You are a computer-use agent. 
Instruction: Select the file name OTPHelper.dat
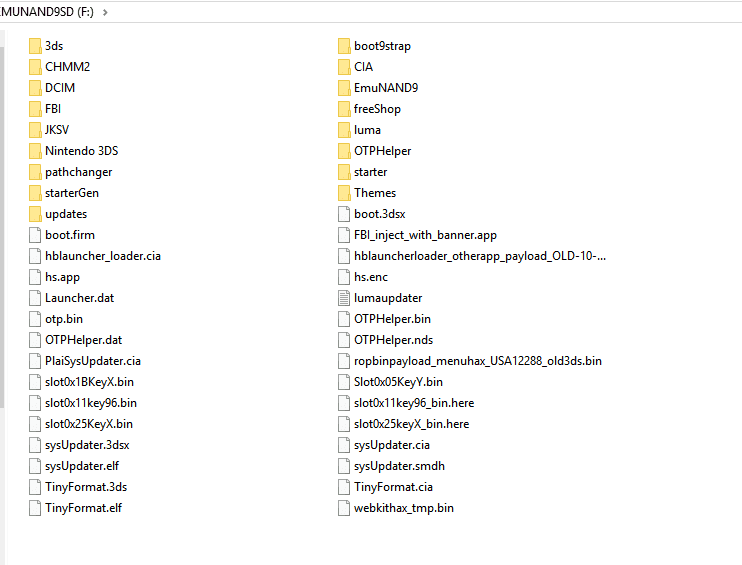pos(83,340)
